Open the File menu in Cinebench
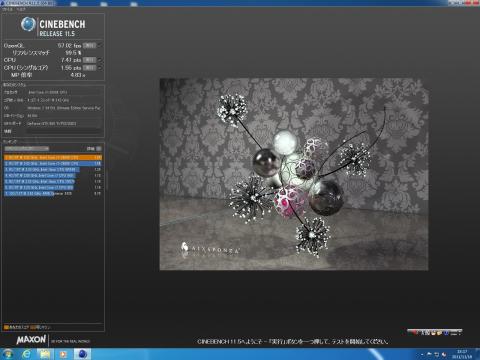Image resolution: width=480 pixels, height=360 pixels. [6, 9]
